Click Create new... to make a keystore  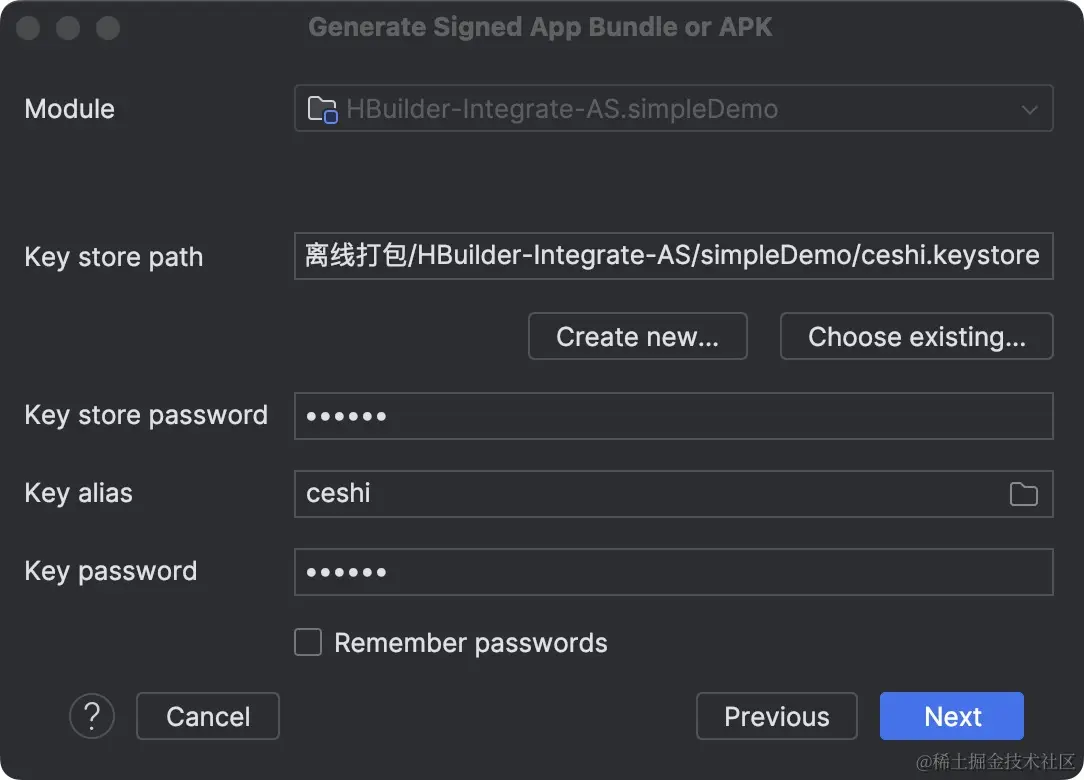pyautogui.click(x=637, y=336)
